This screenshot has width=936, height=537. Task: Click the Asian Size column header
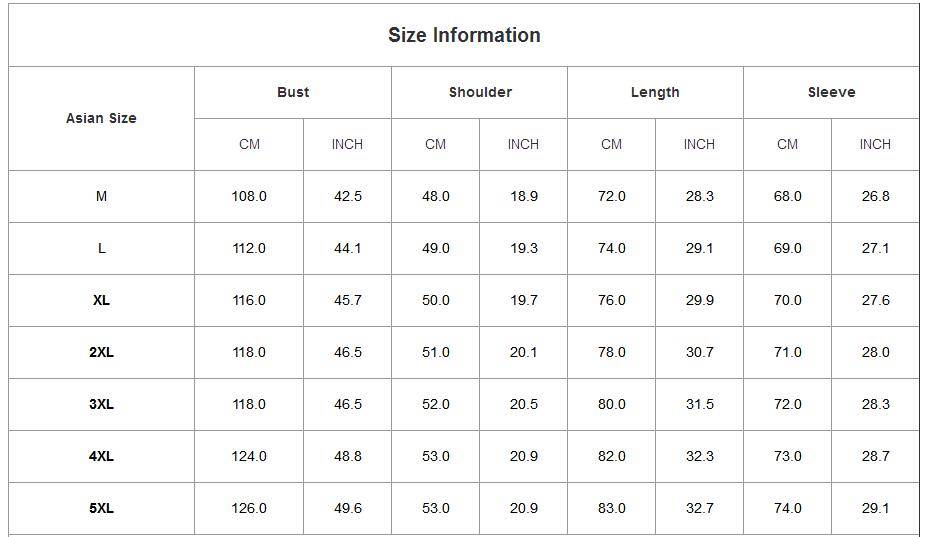click(101, 118)
